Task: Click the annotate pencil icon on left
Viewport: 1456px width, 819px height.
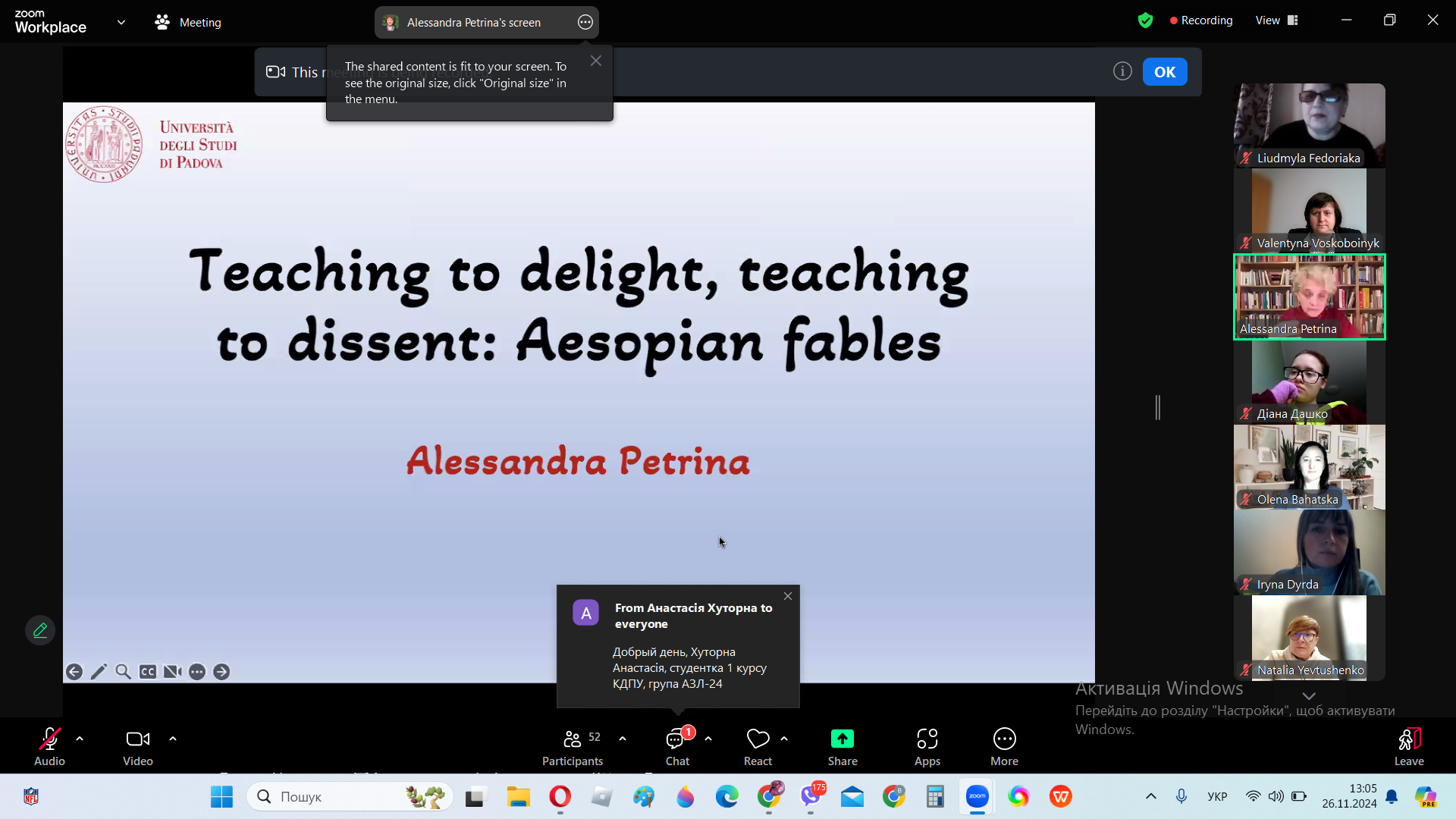Action: pos(40,630)
